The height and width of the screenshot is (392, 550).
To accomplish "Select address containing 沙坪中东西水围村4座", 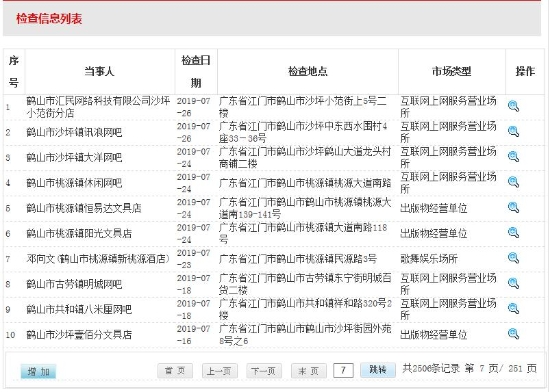I will click(x=303, y=132).
